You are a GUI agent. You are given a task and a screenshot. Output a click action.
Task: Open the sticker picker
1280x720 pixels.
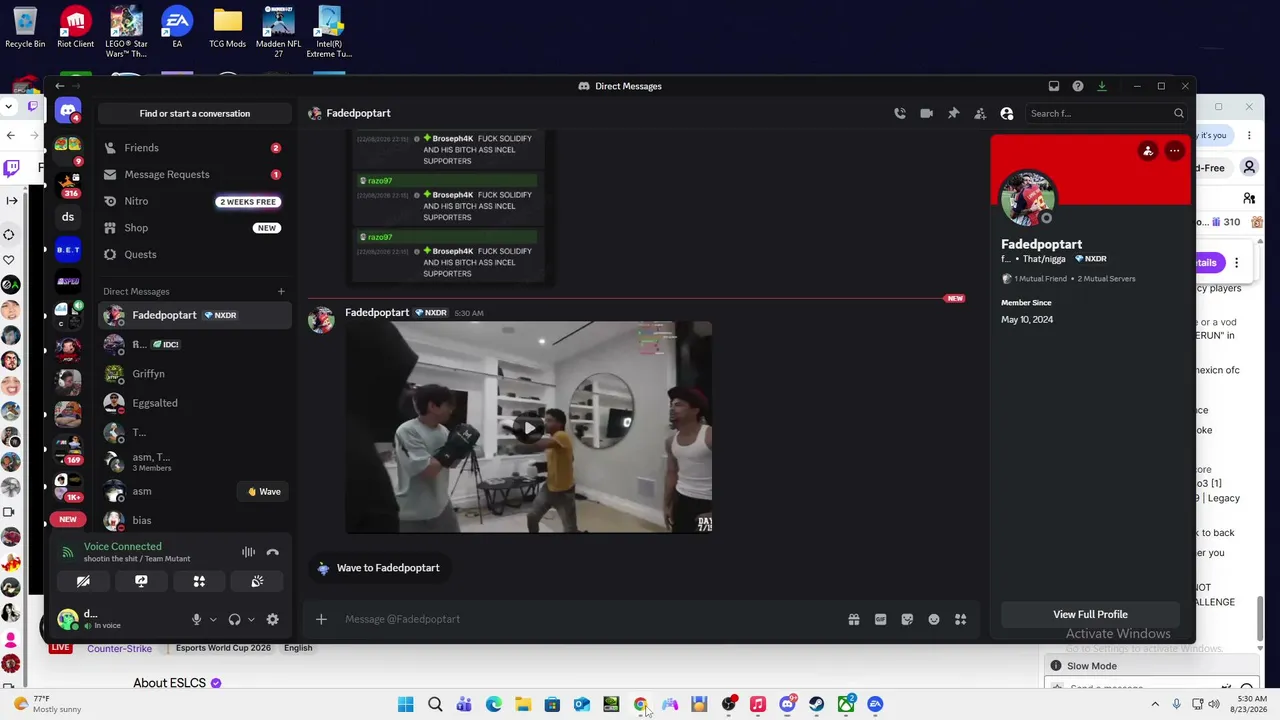click(907, 619)
